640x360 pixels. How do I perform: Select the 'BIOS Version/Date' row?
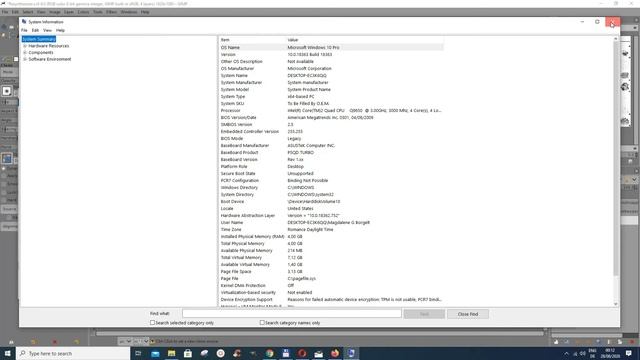pyautogui.click(x=331, y=117)
